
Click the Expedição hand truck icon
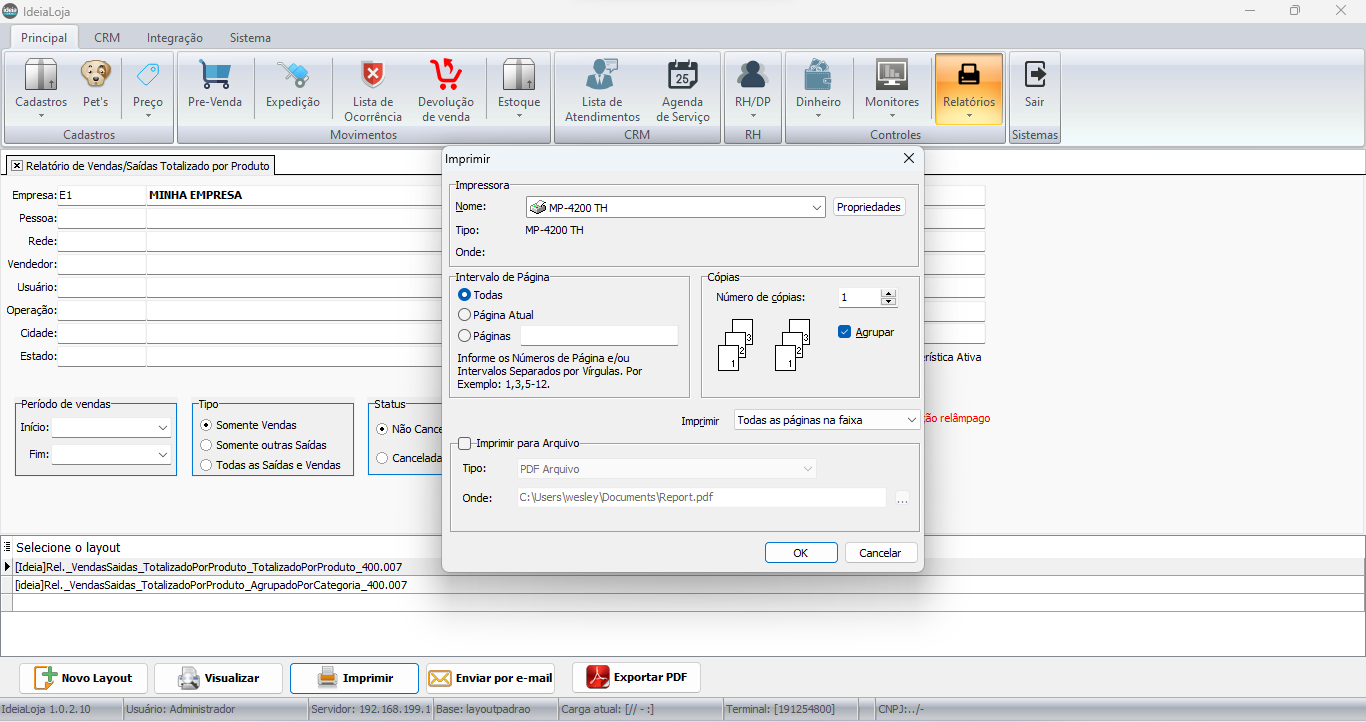click(293, 76)
